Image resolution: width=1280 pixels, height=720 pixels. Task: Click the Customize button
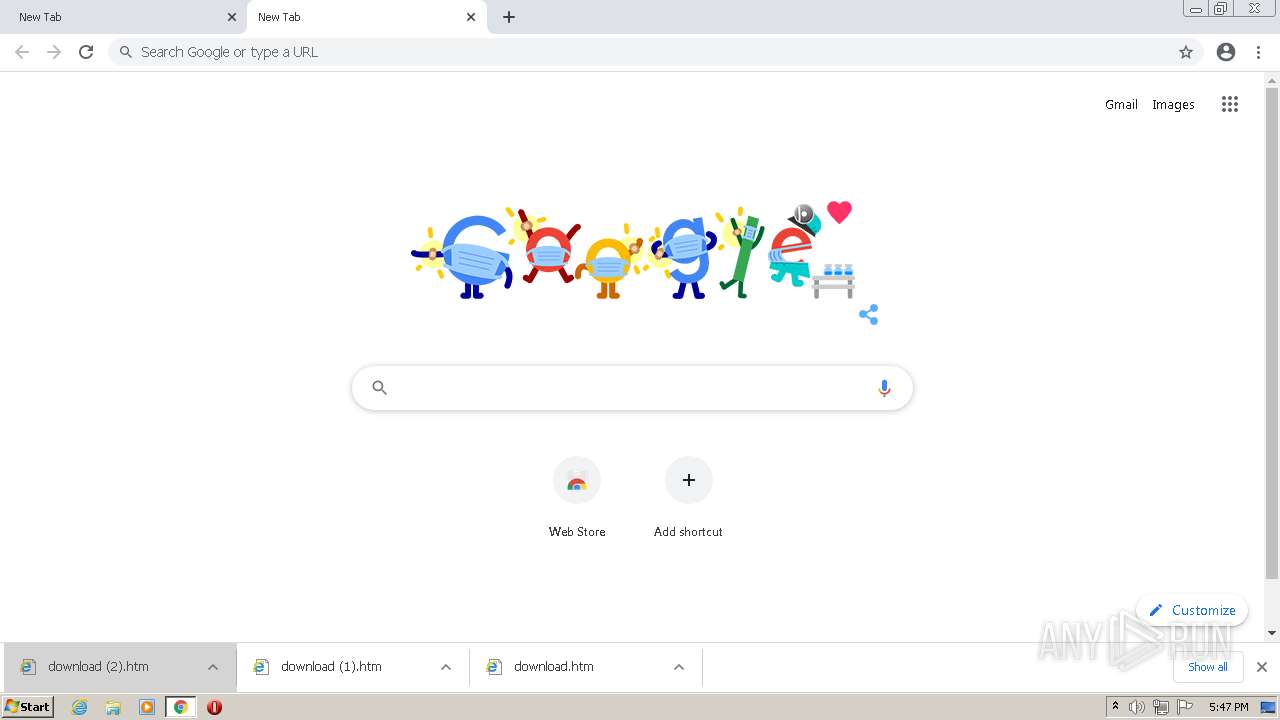pyautogui.click(x=1192, y=610)
